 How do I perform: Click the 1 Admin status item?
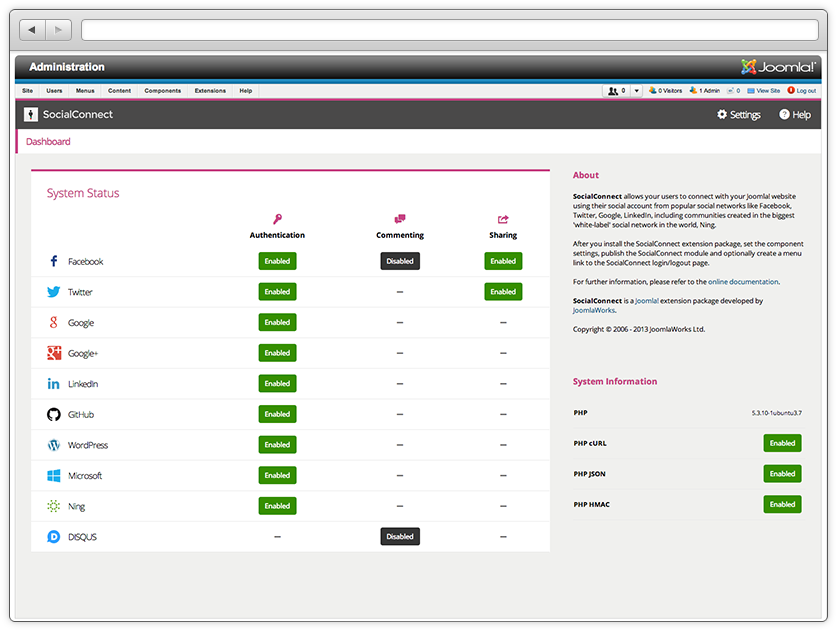click(x=705, y=91)
